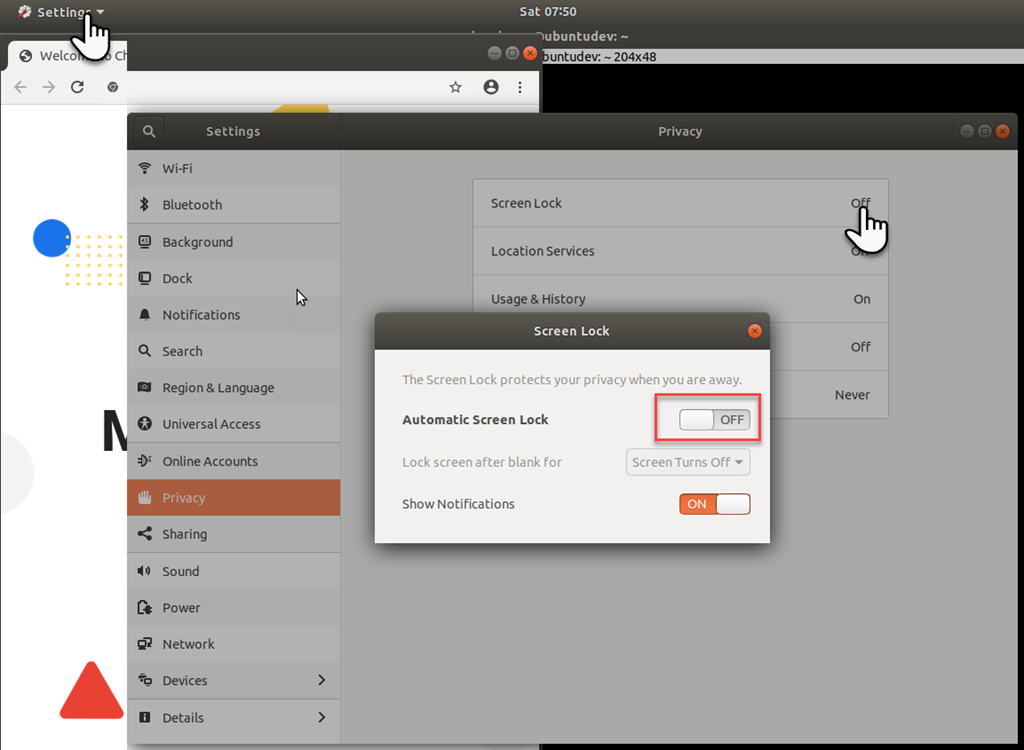The image size is (1024, 750).
Task: Click Chrome's forward arrow button
Action: 48,87
